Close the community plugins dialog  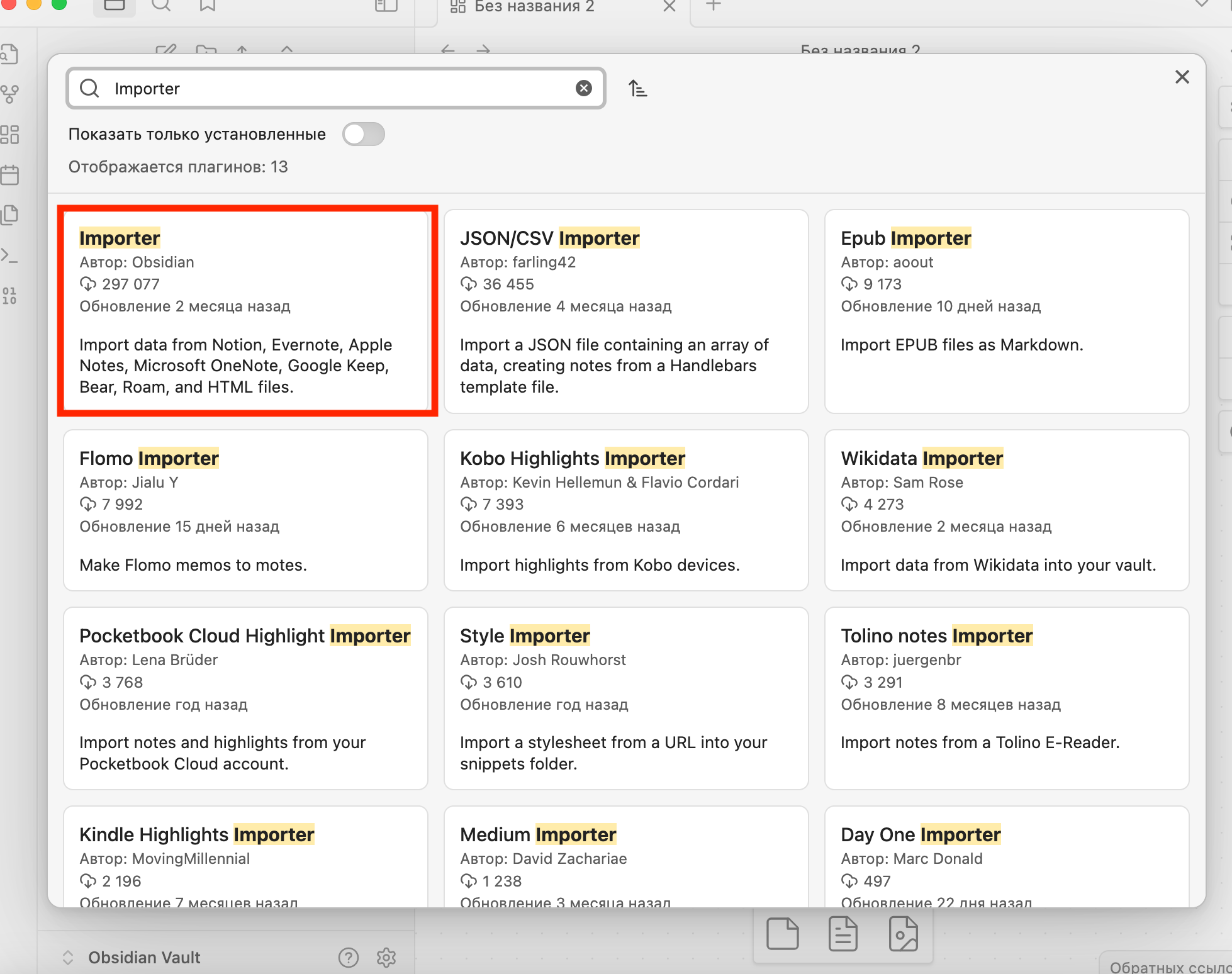[1182, 77]
